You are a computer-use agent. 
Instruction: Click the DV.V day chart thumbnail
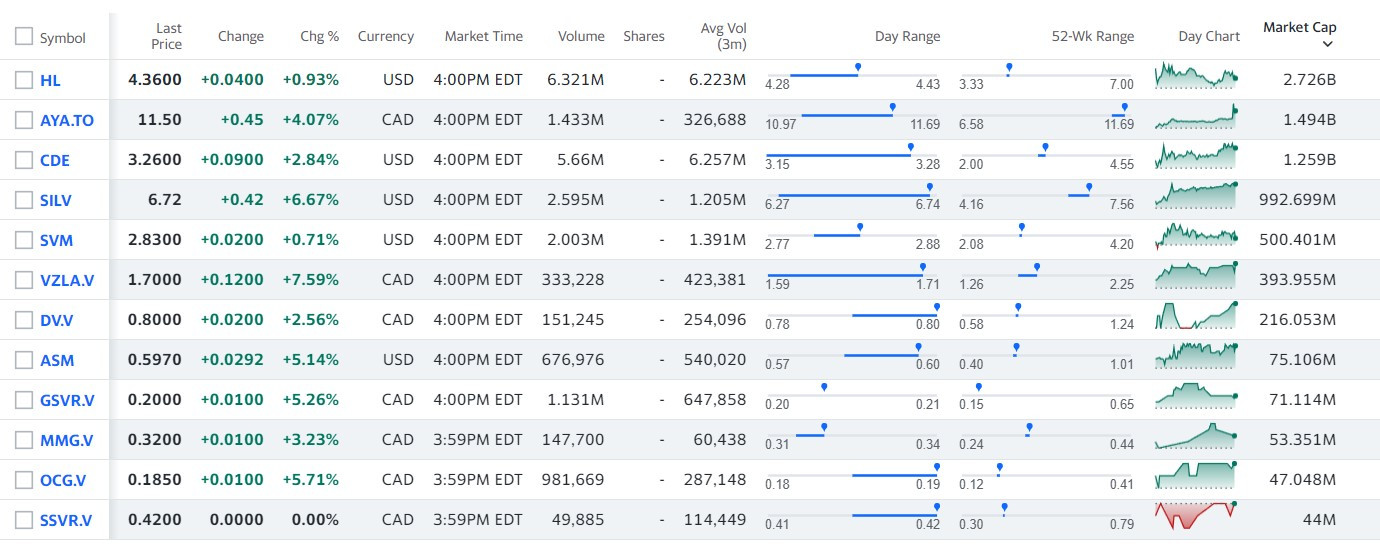click(1196, 318)
